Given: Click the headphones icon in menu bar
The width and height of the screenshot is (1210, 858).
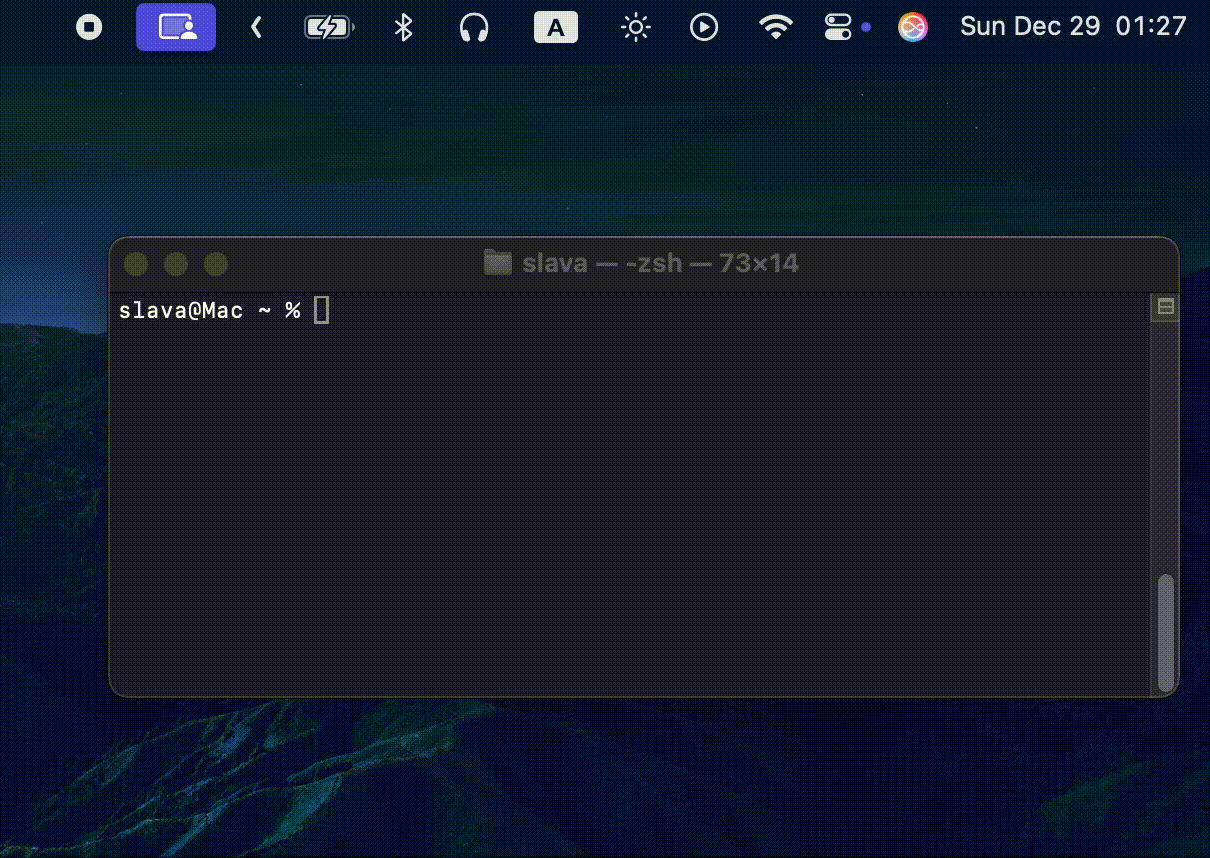Looking at the screenshot, I should (x=473, y=27).
